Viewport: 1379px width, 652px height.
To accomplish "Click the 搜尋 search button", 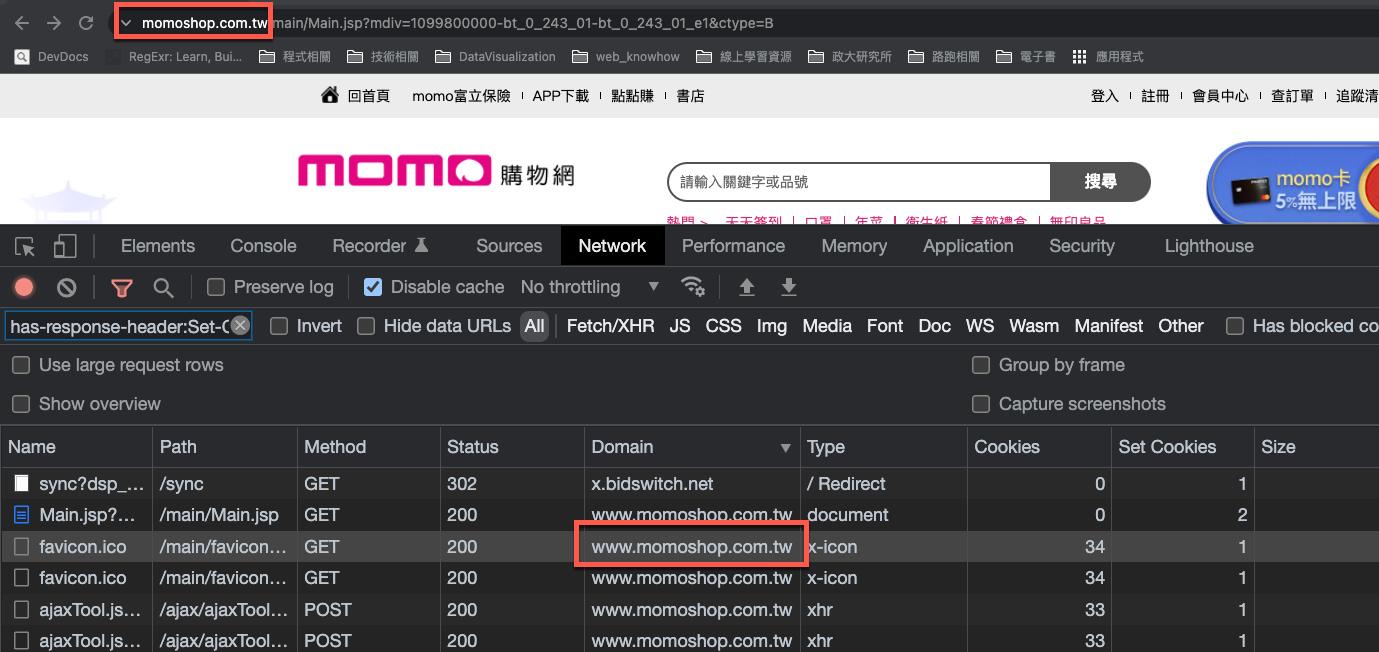I will (1100, 182).
